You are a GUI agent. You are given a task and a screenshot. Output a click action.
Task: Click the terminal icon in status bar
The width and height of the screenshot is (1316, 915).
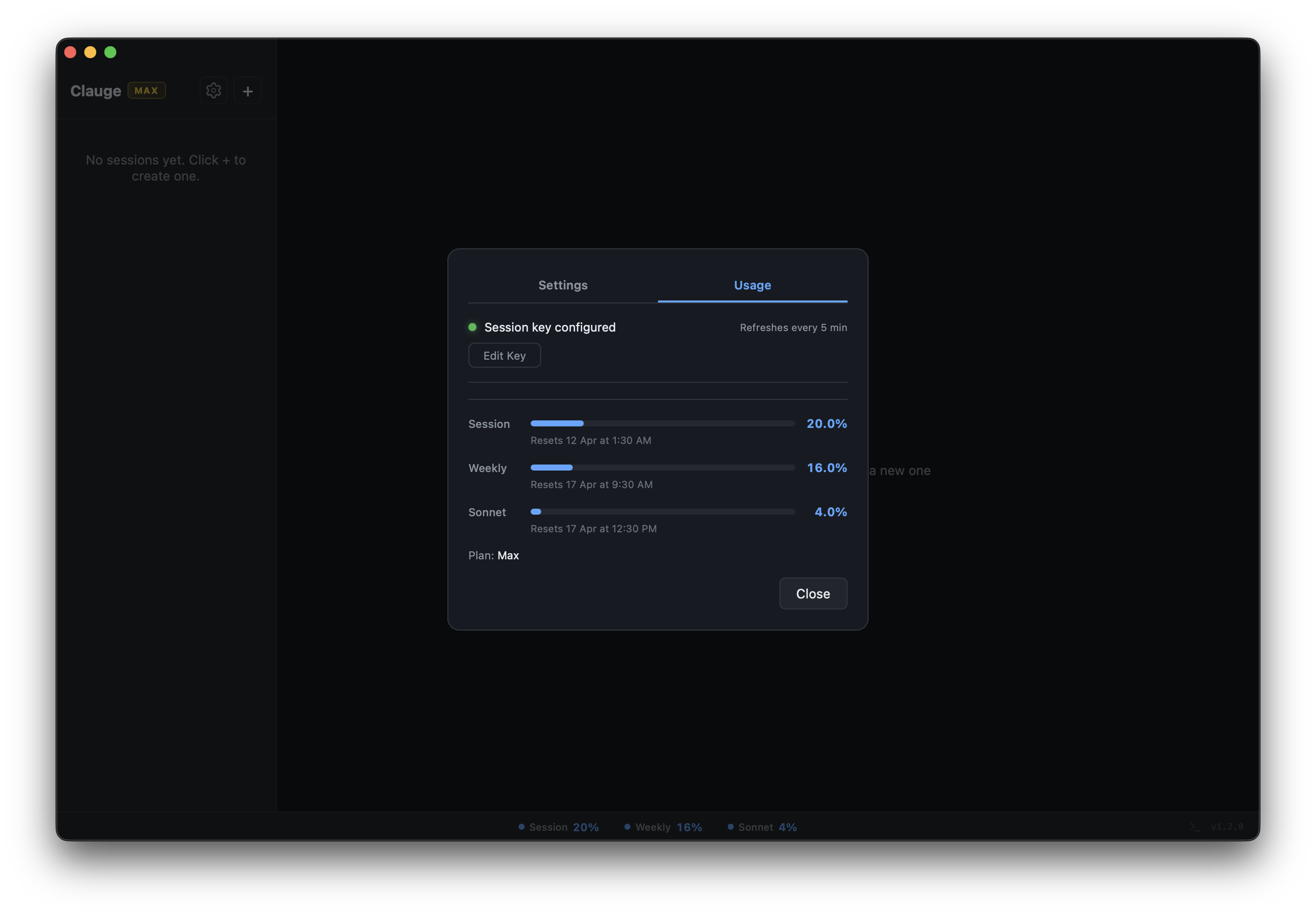click(1195, 826)
